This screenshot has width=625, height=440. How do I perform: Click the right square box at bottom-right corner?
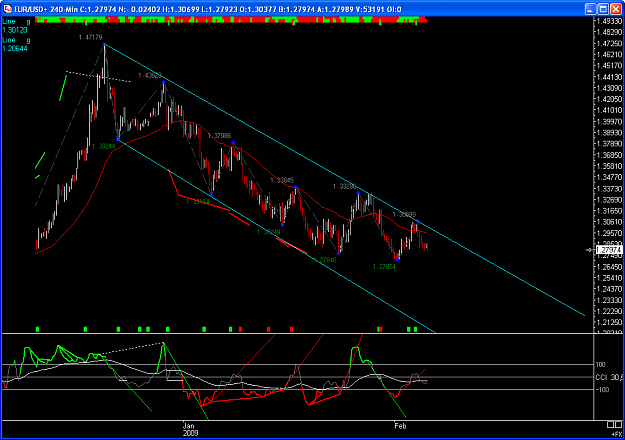coord(618,425)
